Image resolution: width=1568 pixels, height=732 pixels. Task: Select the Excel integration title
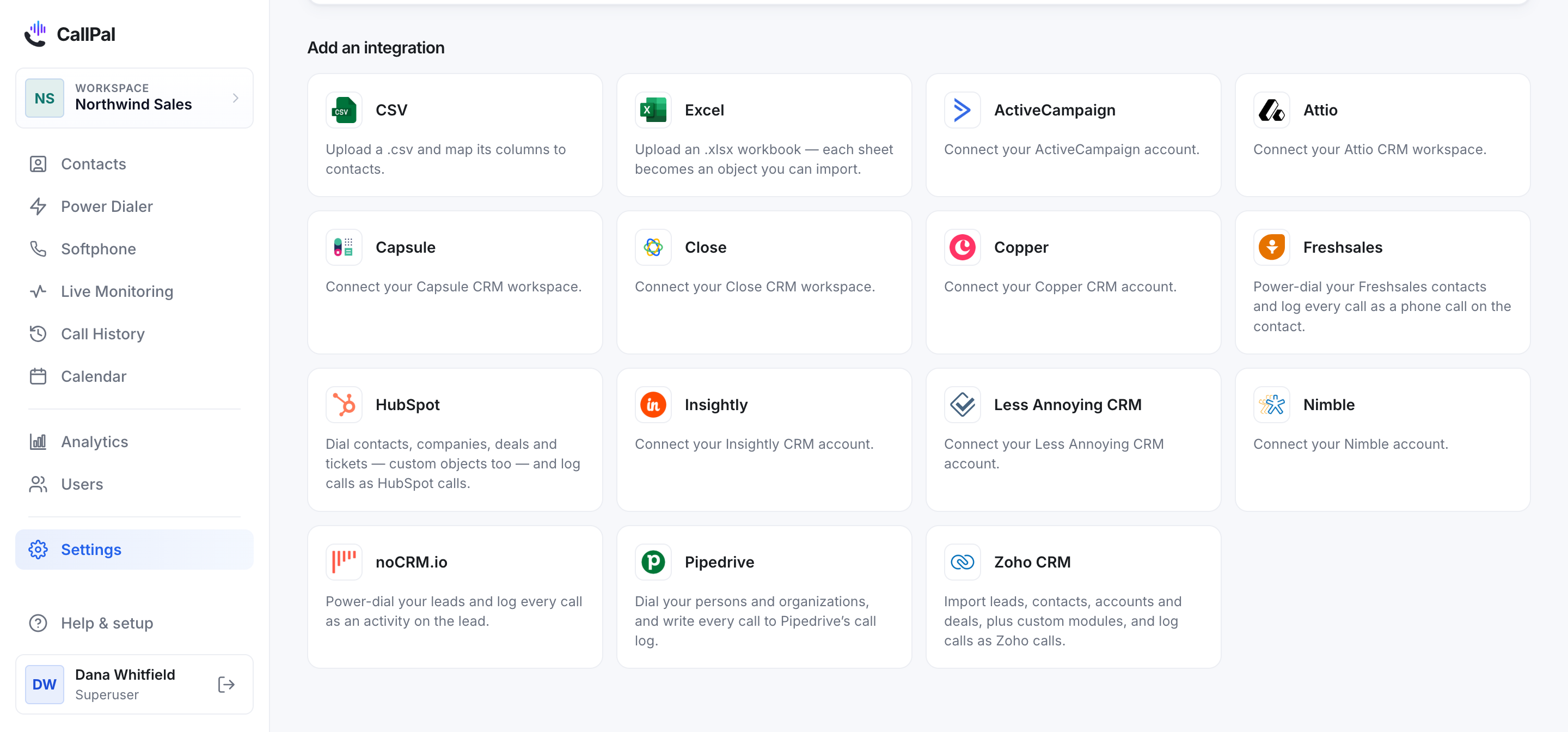[x=705, y=110]
